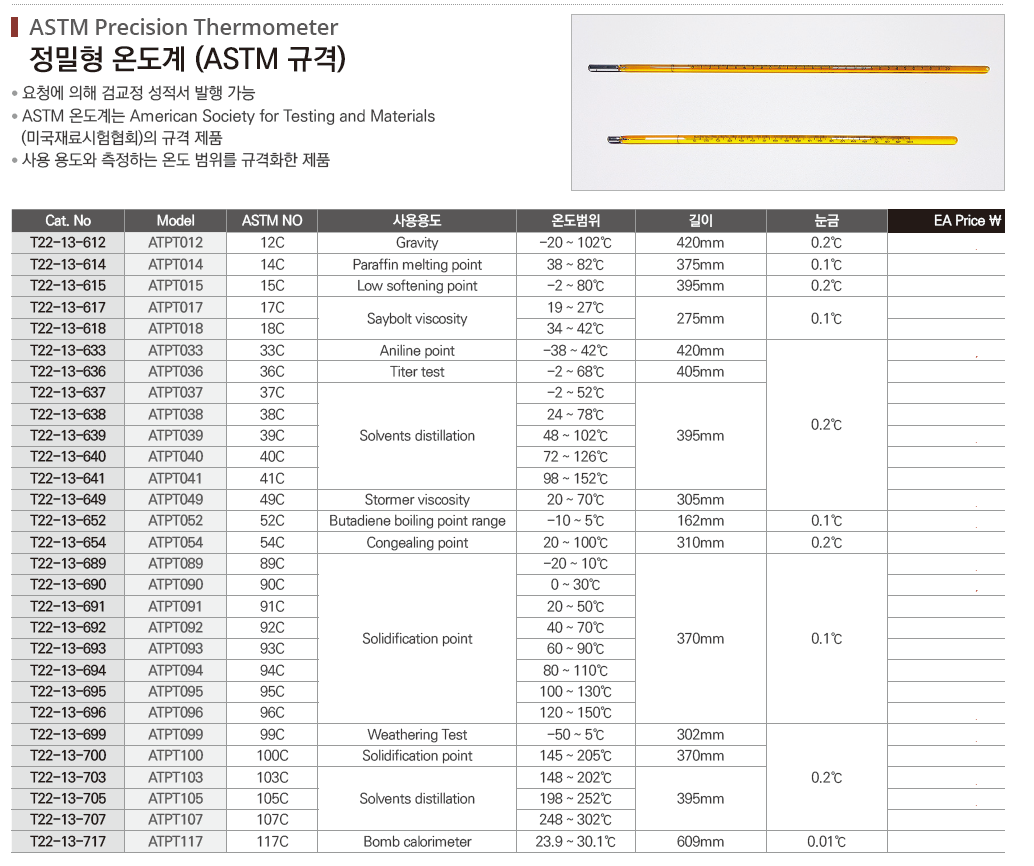This screenshot has height=866, width=1034.
Task: Click length value '609mm'
Action: [x=700, y=841]
